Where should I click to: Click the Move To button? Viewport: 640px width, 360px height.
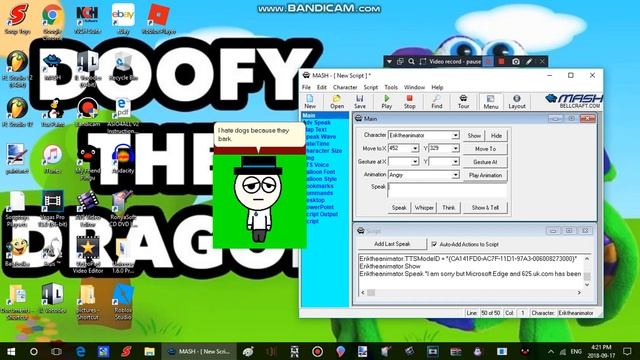click(485, 149)
